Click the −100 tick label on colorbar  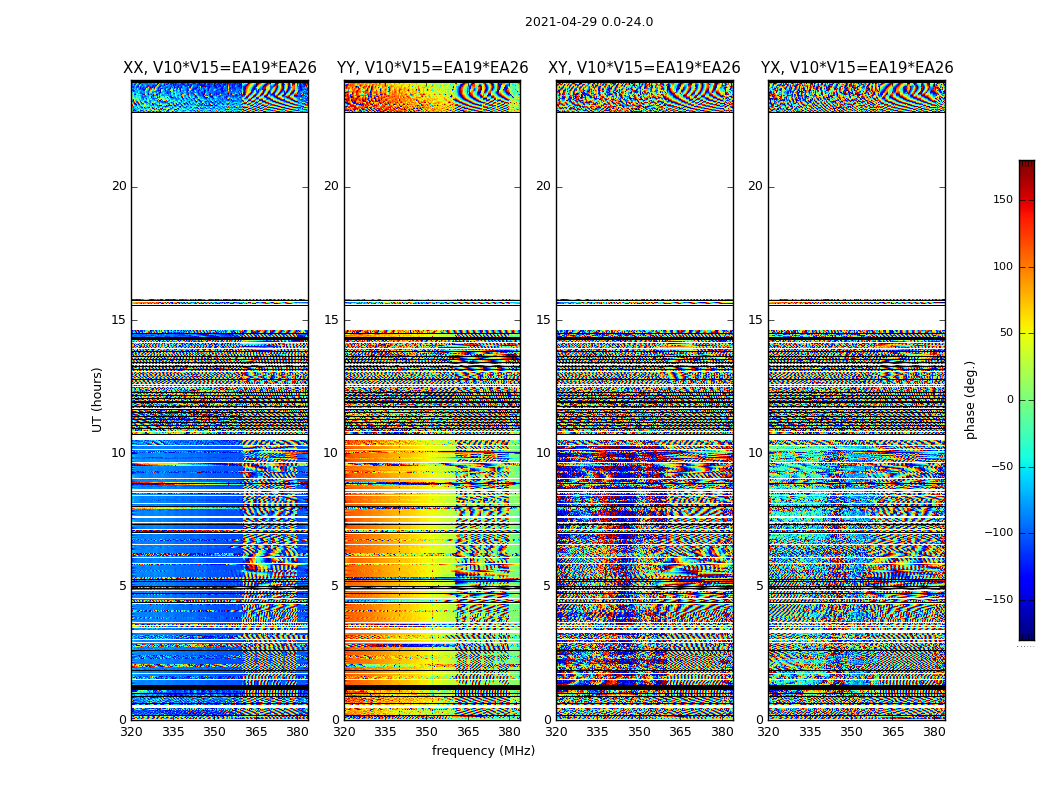[x=998, y=533]
